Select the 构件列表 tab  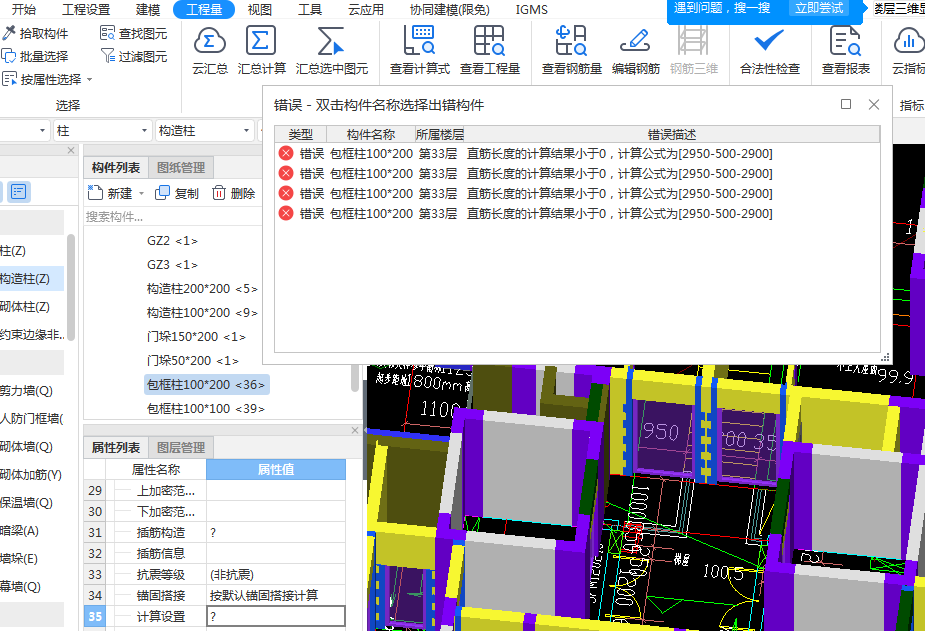[x=116, y=167]
